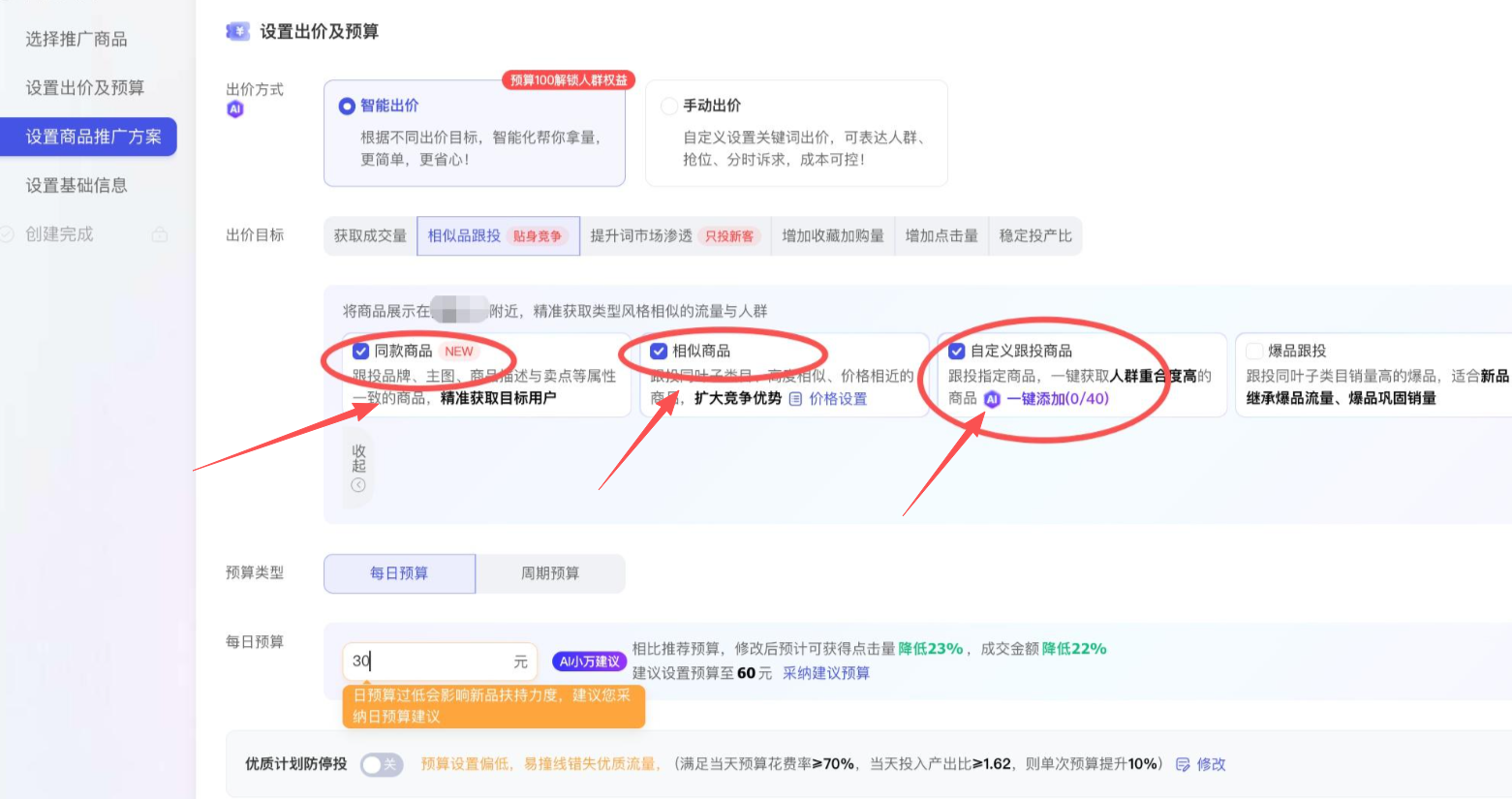This screenshot has height=799, width=1512.
Task: Turn on the 优质计划防停投 switch
Action: click(381, 764)
